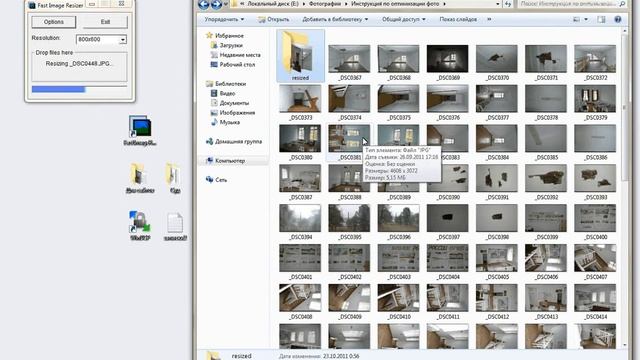The height and width of the screenshot is (360, 640).
Task: Select Рабочий стол in the navigation pane
Action: 237,64
